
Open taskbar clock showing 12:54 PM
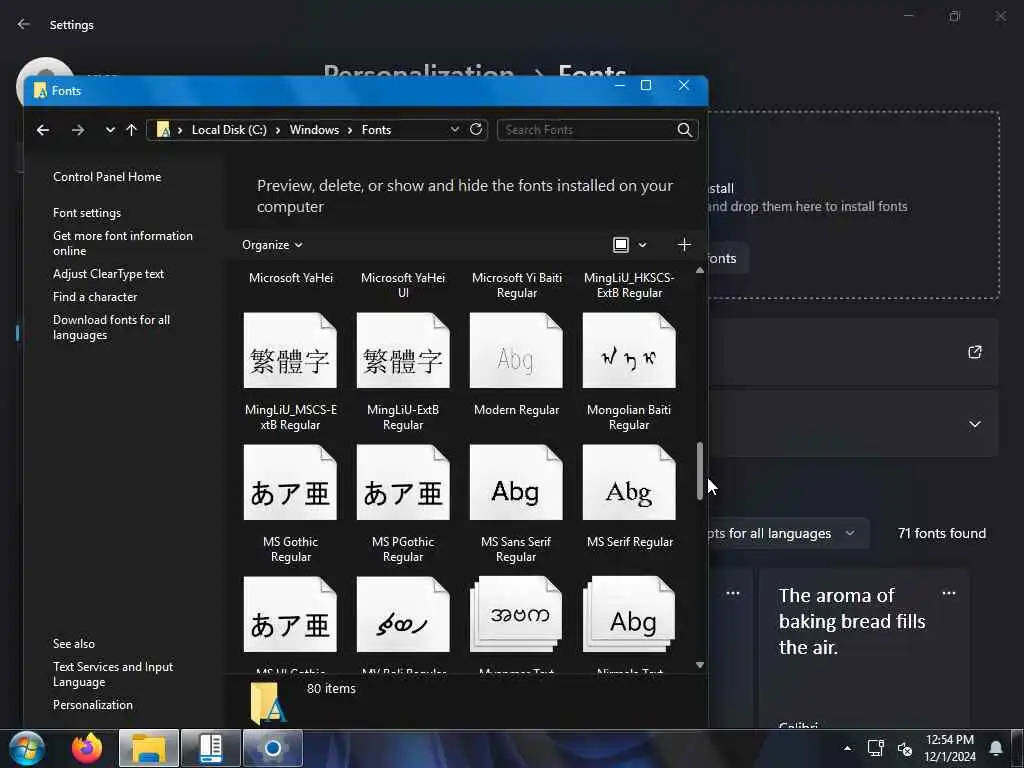click(950, 748)
